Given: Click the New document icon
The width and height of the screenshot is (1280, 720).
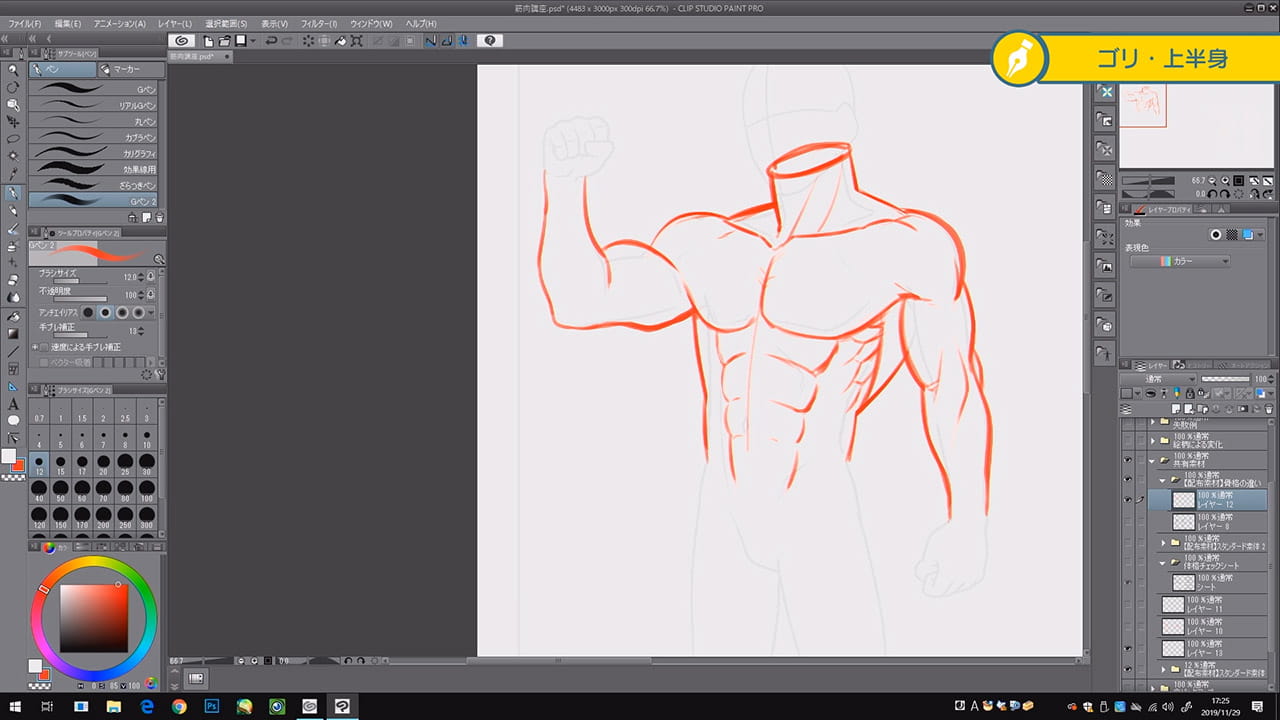Looking at the screenshot, I should pos(209,41).
